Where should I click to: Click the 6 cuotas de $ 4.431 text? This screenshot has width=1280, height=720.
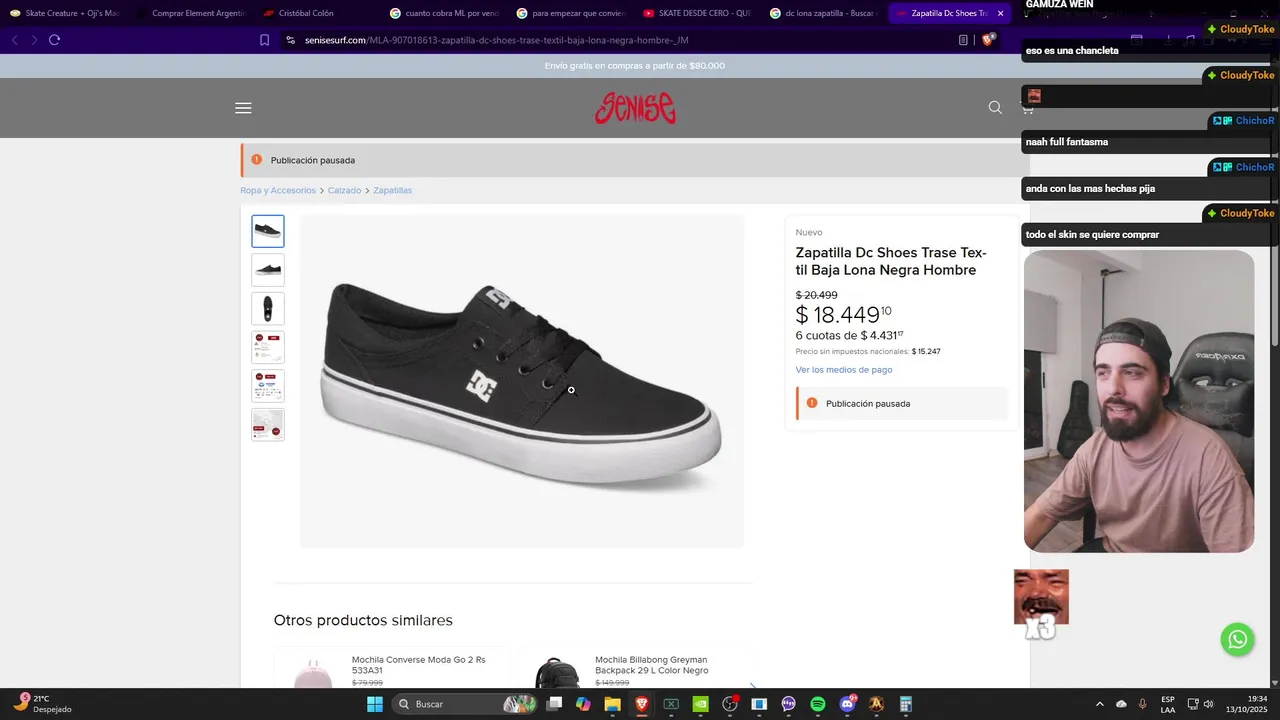pos(849,336)
